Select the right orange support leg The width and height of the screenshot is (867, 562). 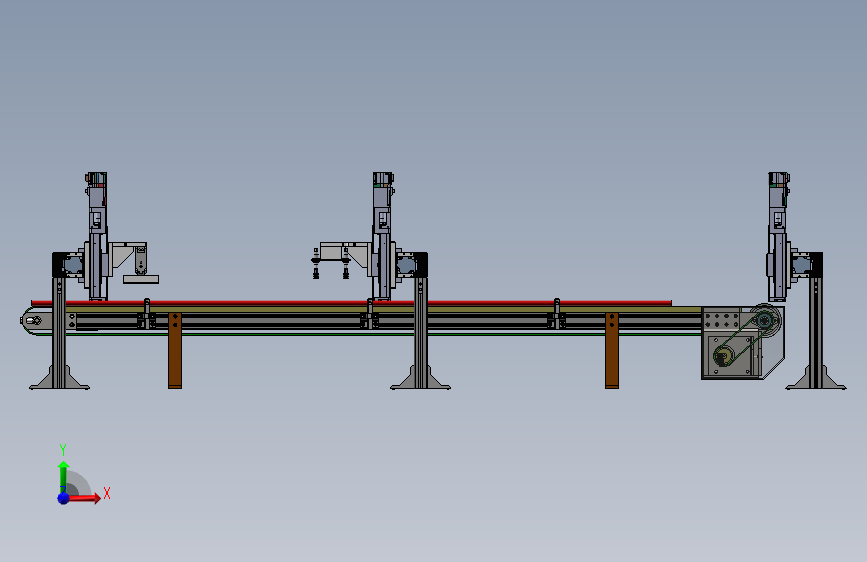(x=612, y=351)
